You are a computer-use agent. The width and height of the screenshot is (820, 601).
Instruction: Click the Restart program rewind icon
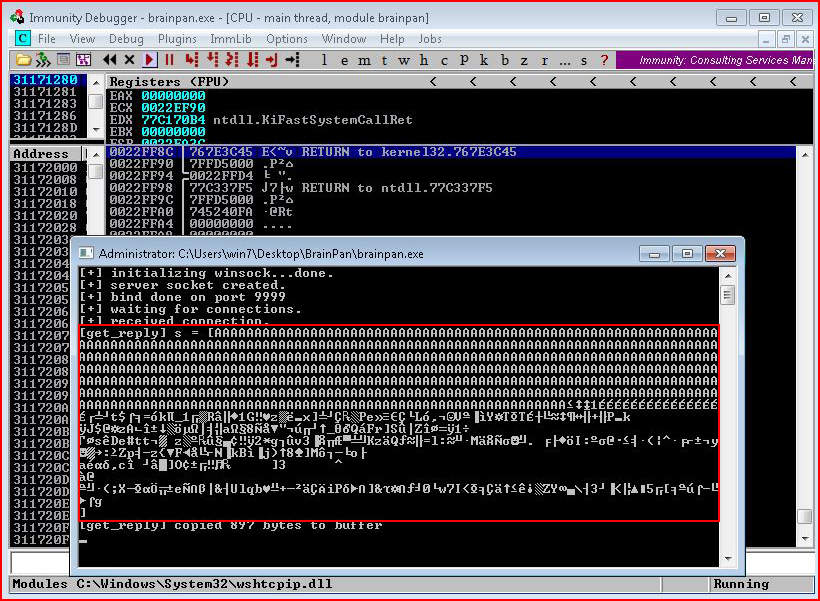coord(110,60)
